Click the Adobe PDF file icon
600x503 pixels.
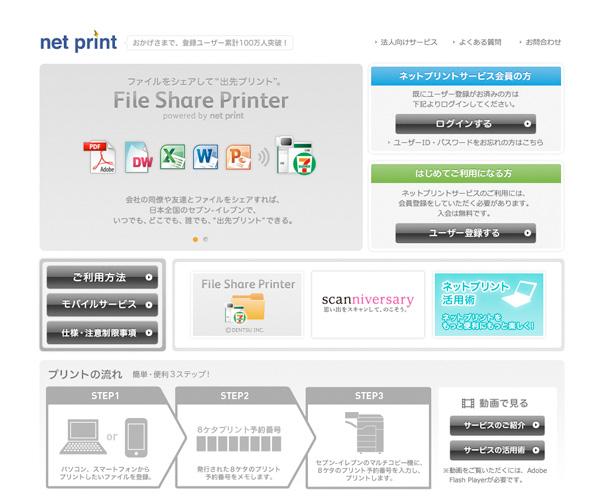pos(99,157)
